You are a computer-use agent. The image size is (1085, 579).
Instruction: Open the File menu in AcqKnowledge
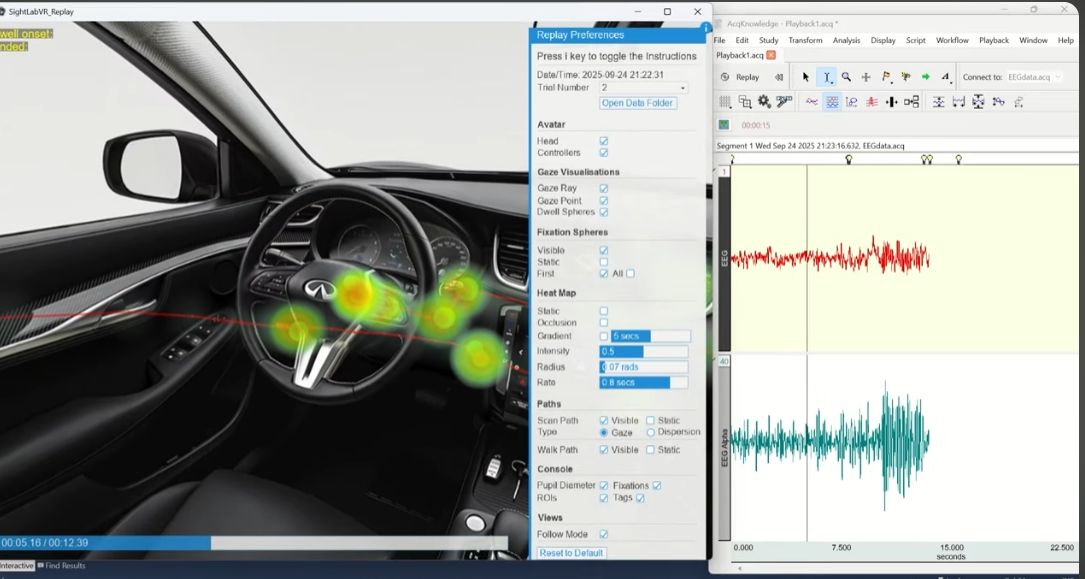[720, 40]
